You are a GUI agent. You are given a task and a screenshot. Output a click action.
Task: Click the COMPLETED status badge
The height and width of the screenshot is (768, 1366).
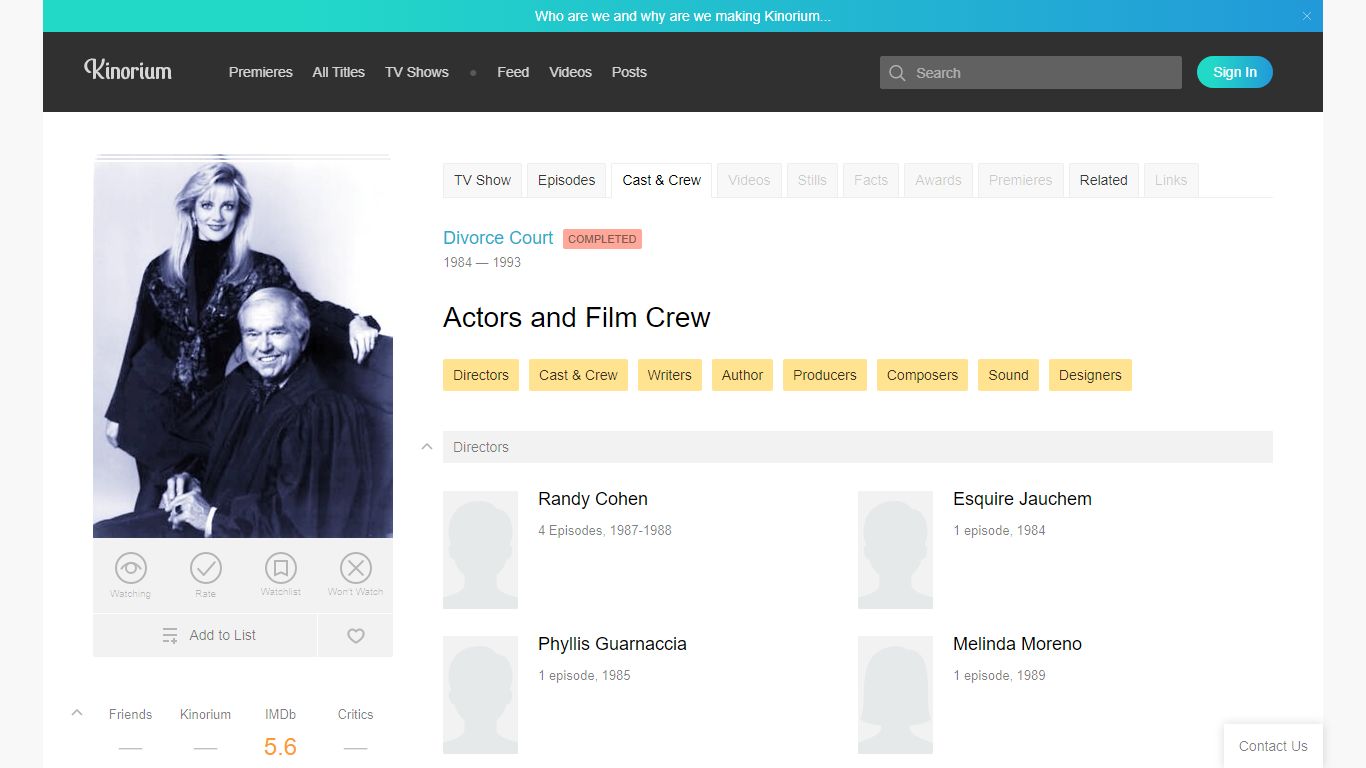tap(602, 239)
